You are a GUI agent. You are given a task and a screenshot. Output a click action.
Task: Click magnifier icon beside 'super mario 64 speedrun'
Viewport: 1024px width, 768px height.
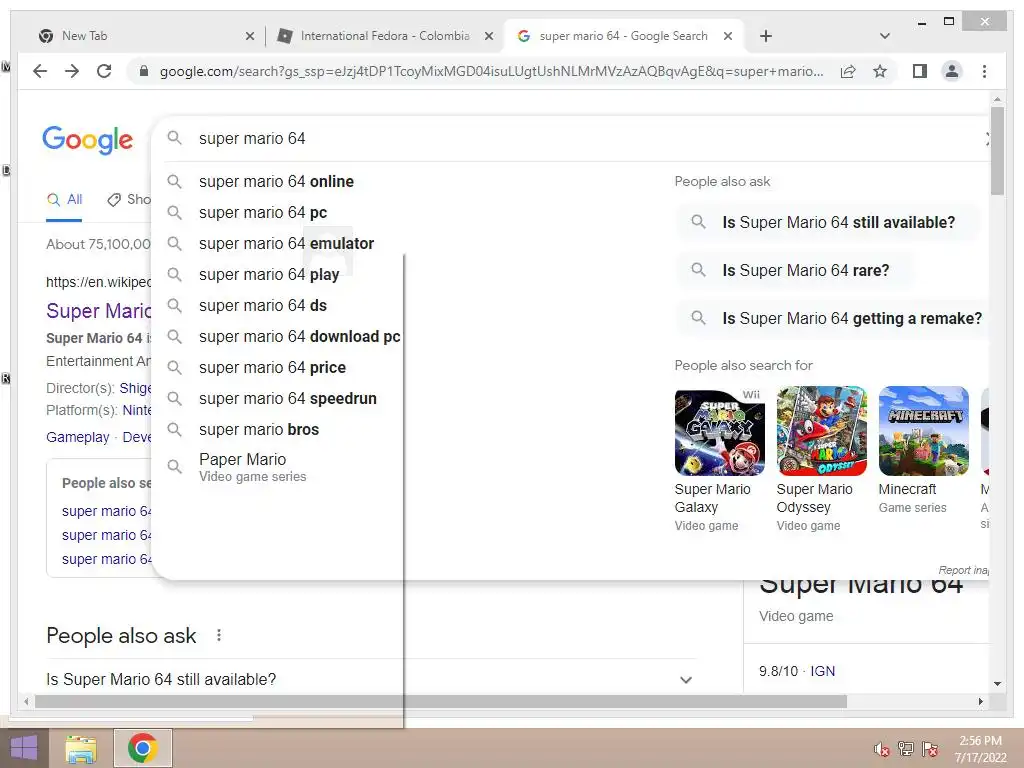(x=174, y=398)
